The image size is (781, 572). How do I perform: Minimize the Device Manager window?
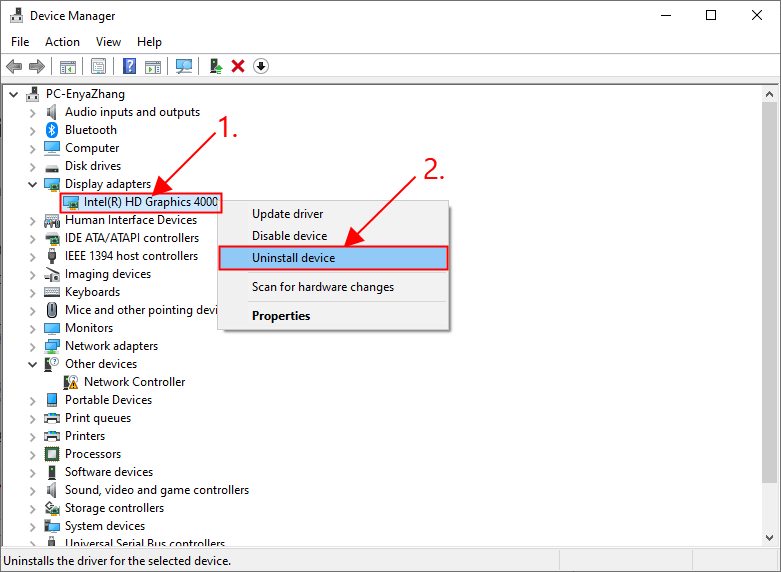pyautogui.click(x=666, y=15)
